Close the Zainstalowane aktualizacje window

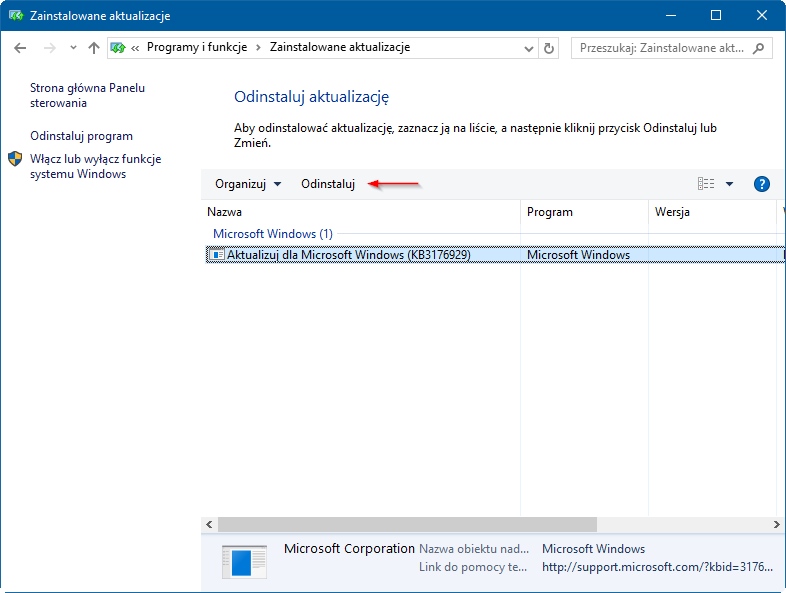762,16
